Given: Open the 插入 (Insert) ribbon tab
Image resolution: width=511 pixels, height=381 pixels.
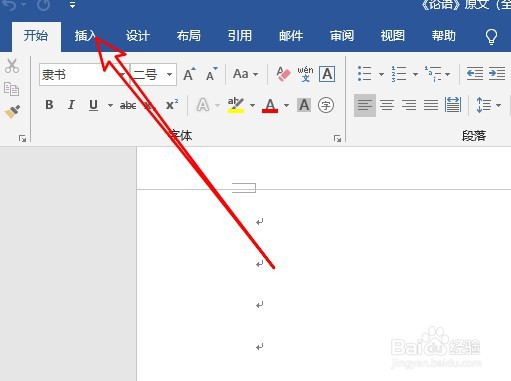Looking at the screenshot, I should [85, 35].
